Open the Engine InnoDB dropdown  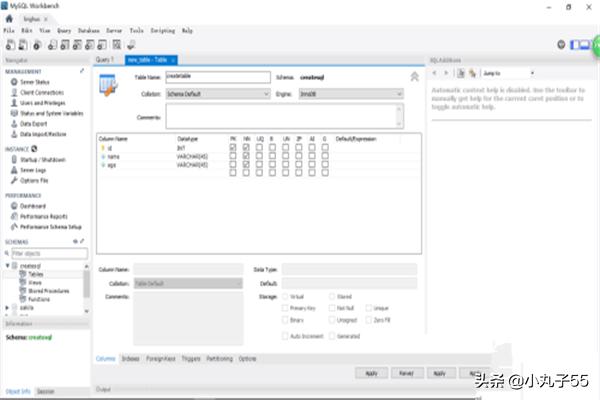click(351, 94)
